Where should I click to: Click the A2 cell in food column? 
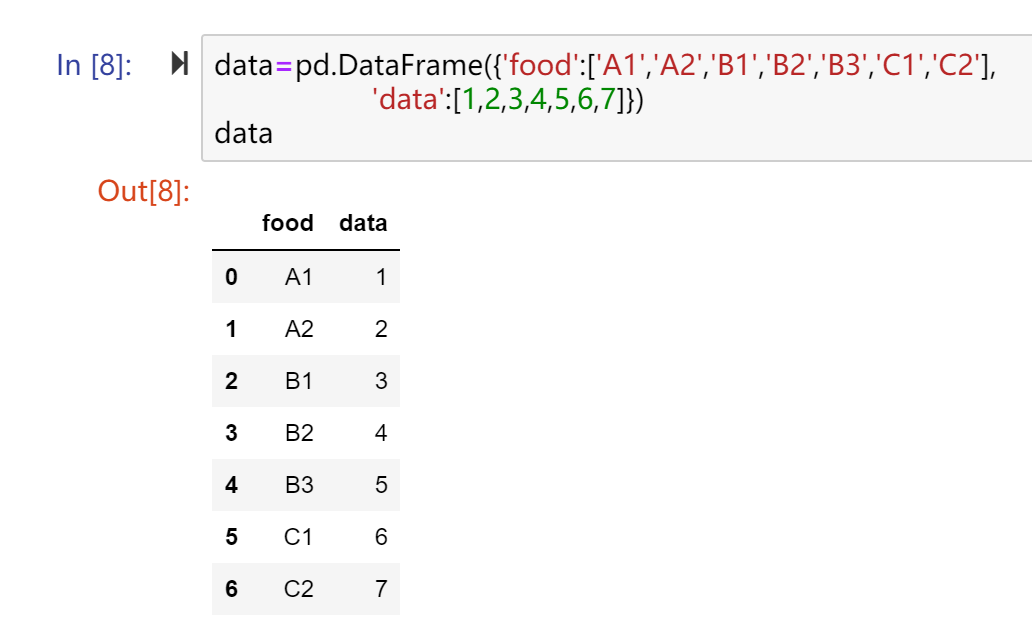(299, 329)
